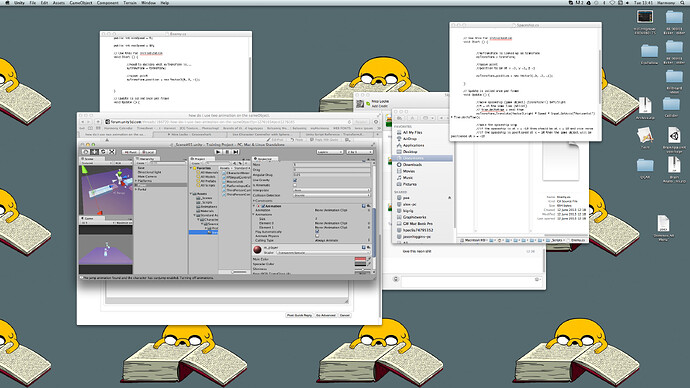Select the Scale tool in Unity toolbar
This screenshot has height=388, width=690.
tap(111, 152)
